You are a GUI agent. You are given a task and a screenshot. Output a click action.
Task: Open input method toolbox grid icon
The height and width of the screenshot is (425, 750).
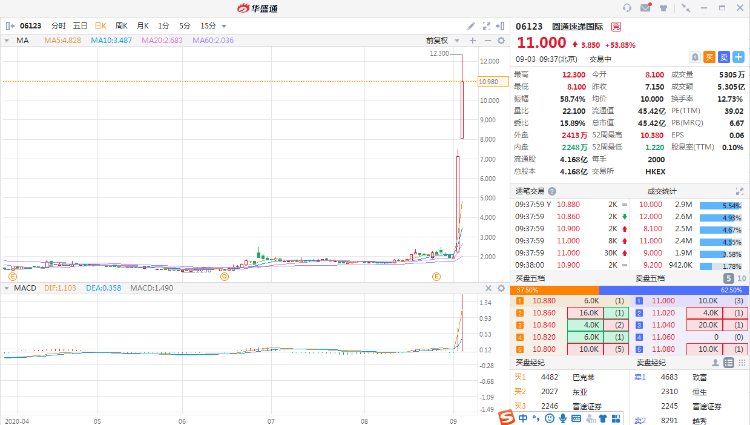[616, 418]
